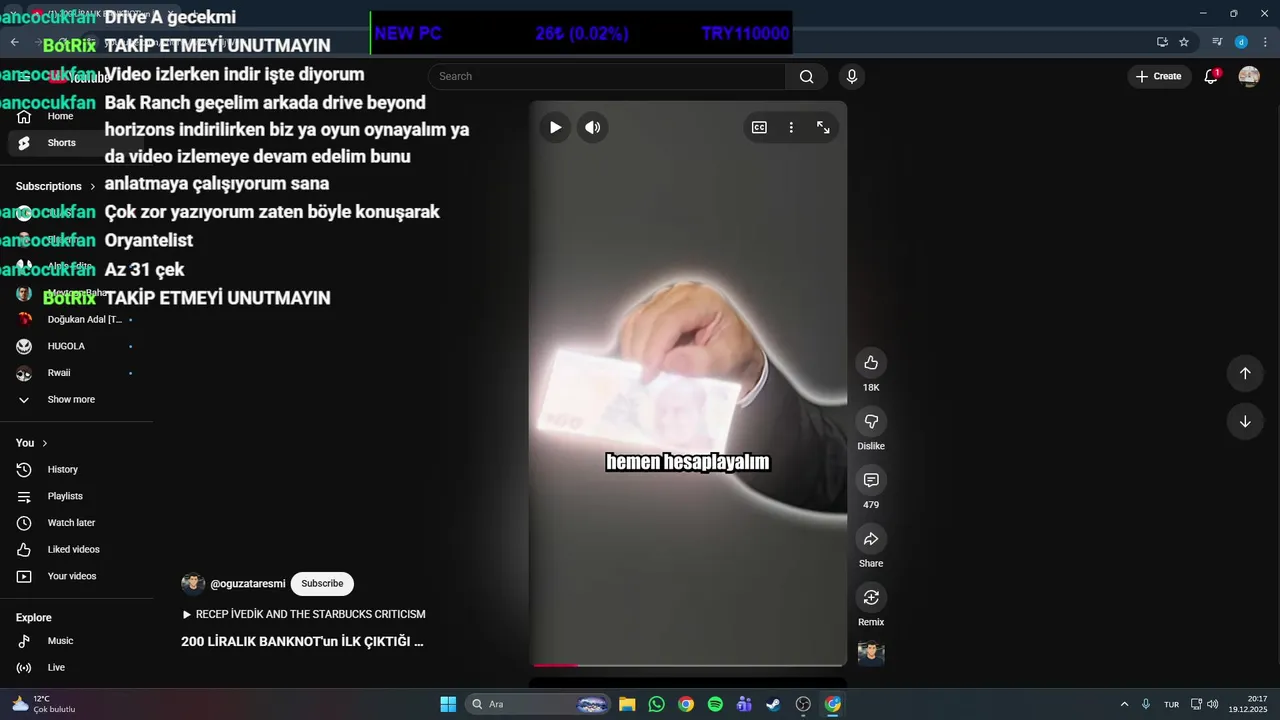Like the Short with 18K likes
1280x720 pixels.
click(x=871, y=363)
